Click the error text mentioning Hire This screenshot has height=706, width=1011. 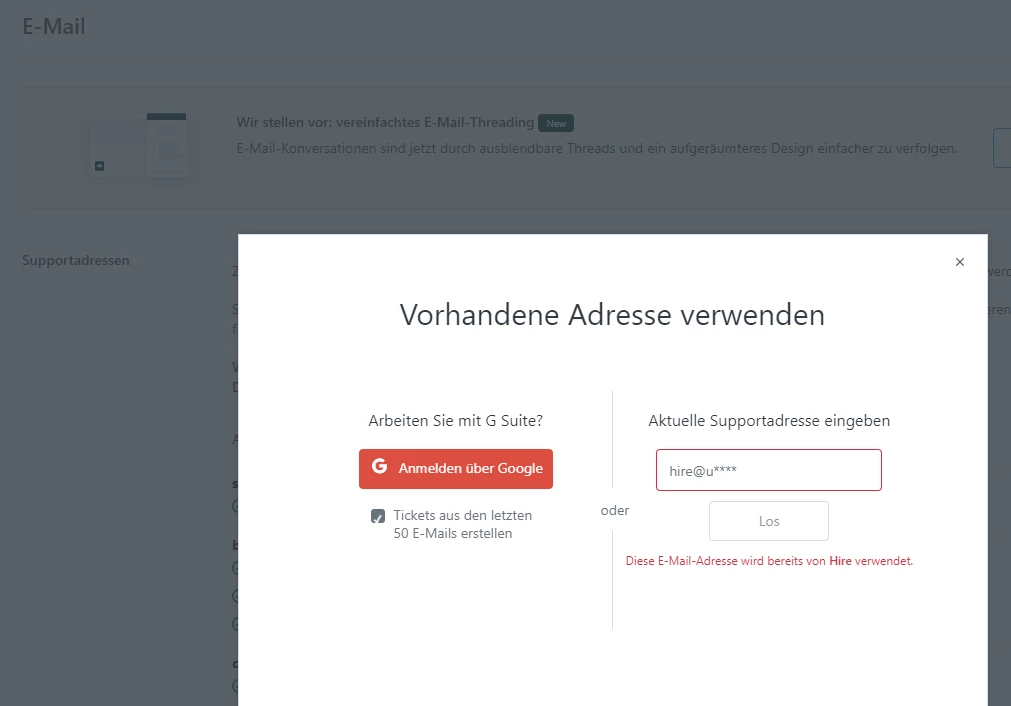point(769,561)
